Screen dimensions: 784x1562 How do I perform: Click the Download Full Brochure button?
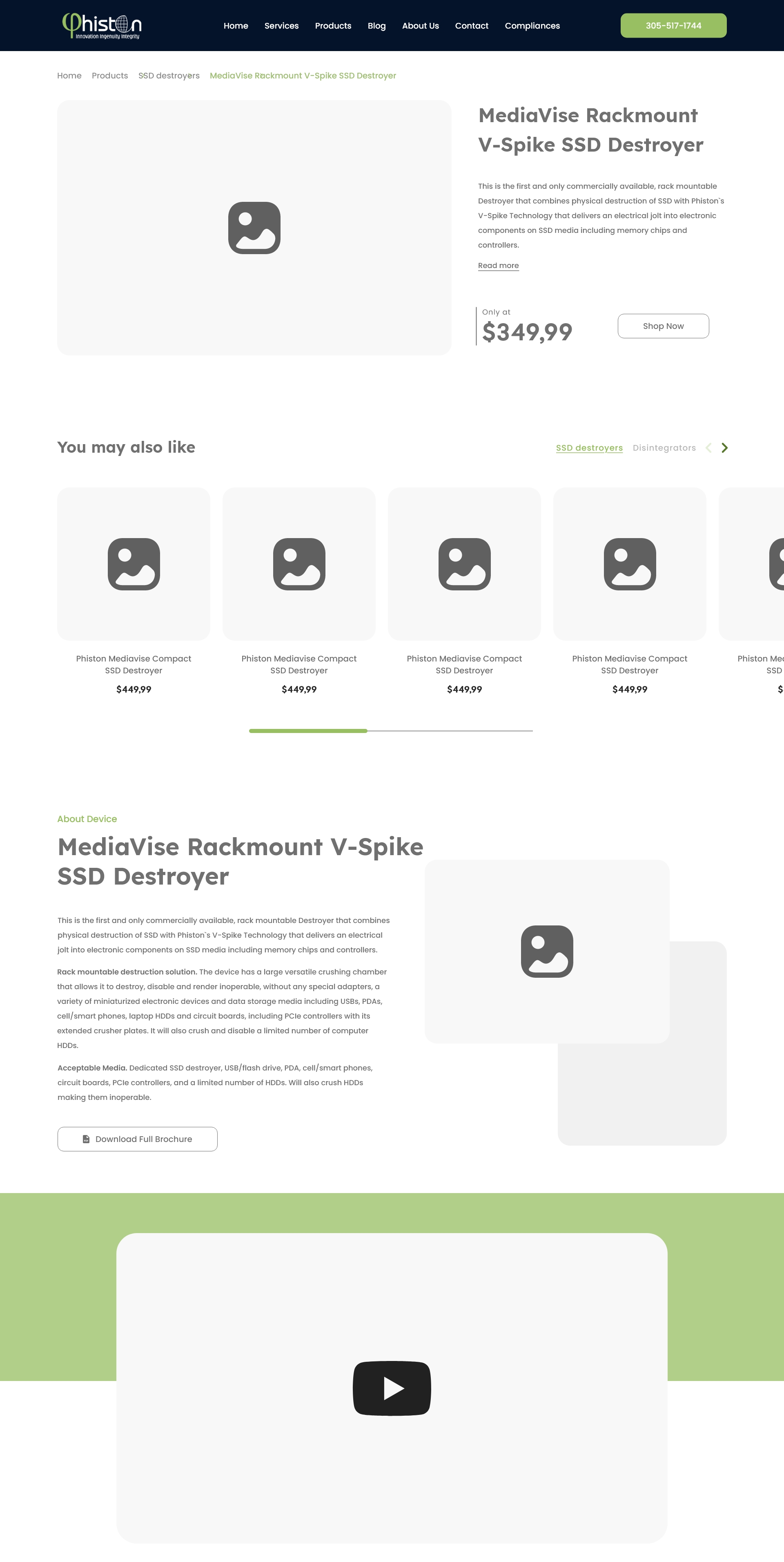coord(138,1140)
